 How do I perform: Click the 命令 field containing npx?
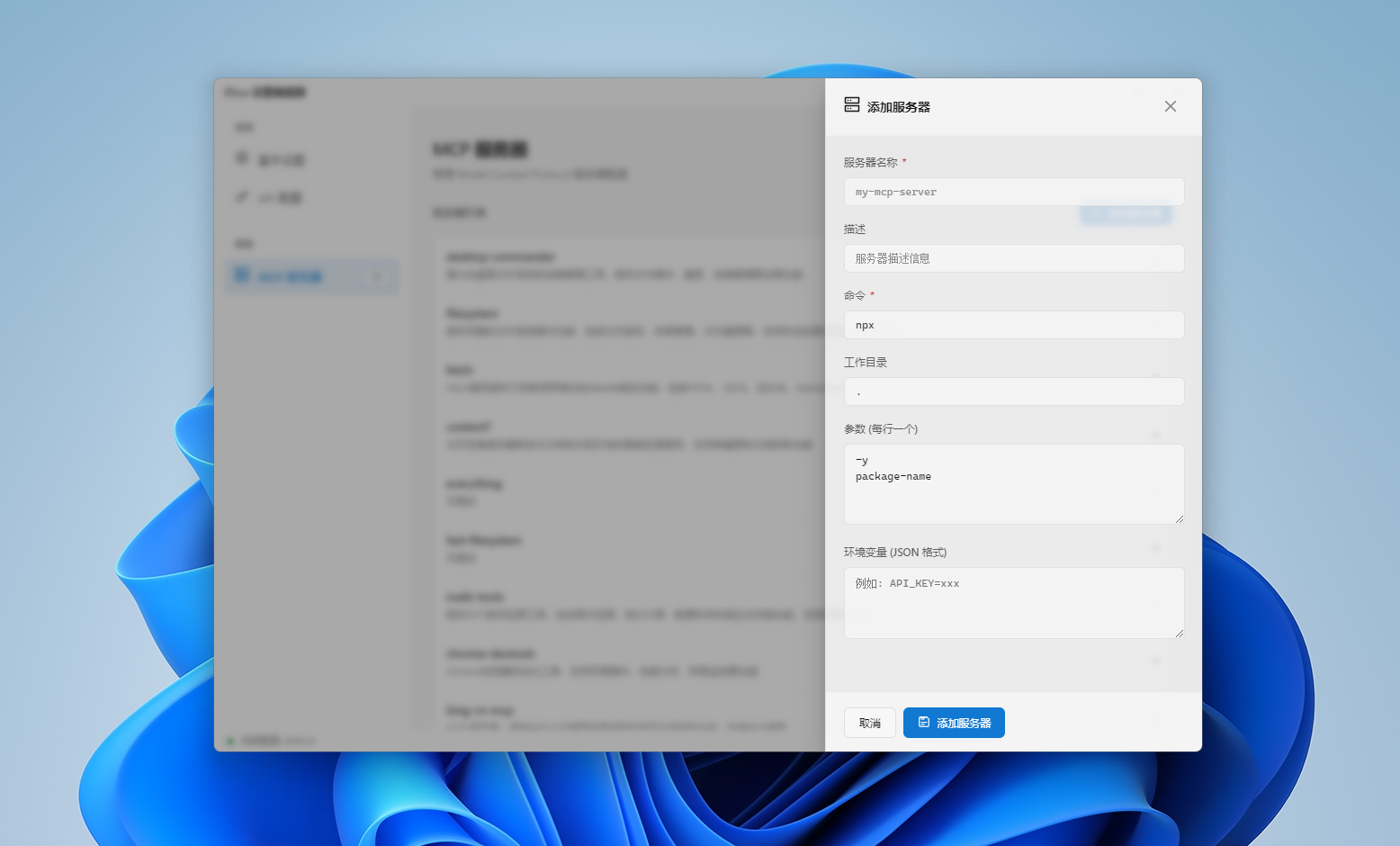pos(1013,325)
